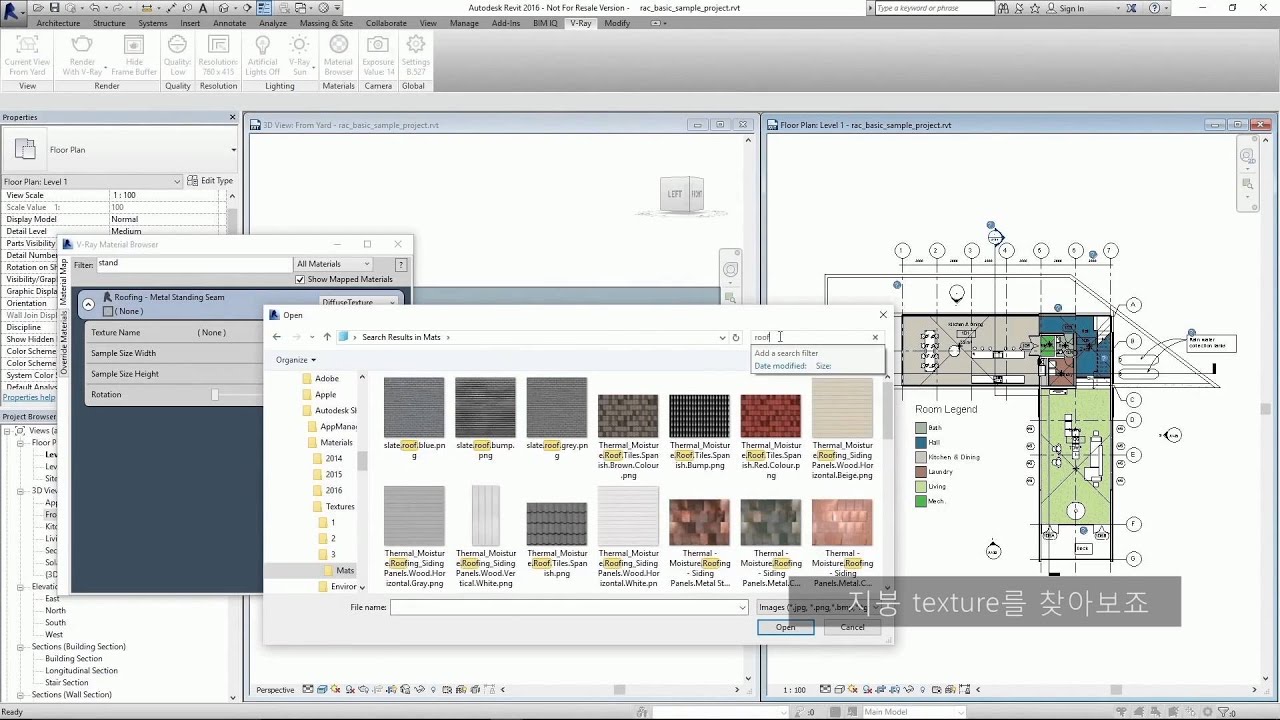This screenshot has width=1280, height=720.
Task: Collapse the Elevations node in Project Browser
Action: tap(21, 587)
